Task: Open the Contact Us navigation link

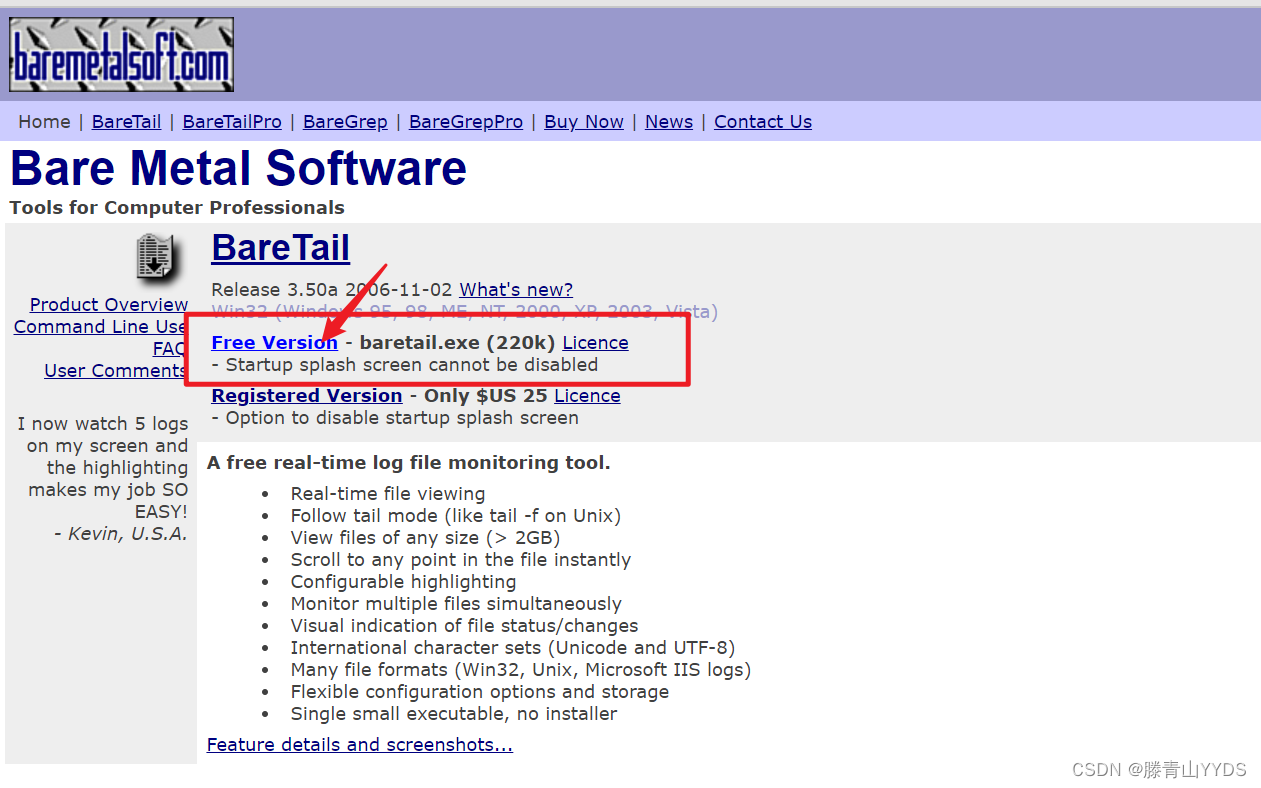Action: pyautogui.click(x=763, y=122)
